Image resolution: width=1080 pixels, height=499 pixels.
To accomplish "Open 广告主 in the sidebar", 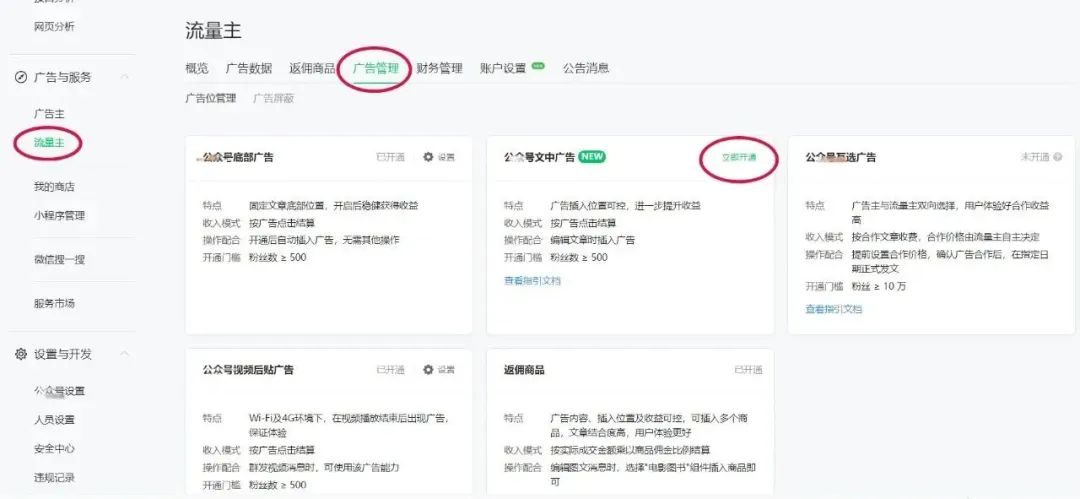I will (49, 114).
